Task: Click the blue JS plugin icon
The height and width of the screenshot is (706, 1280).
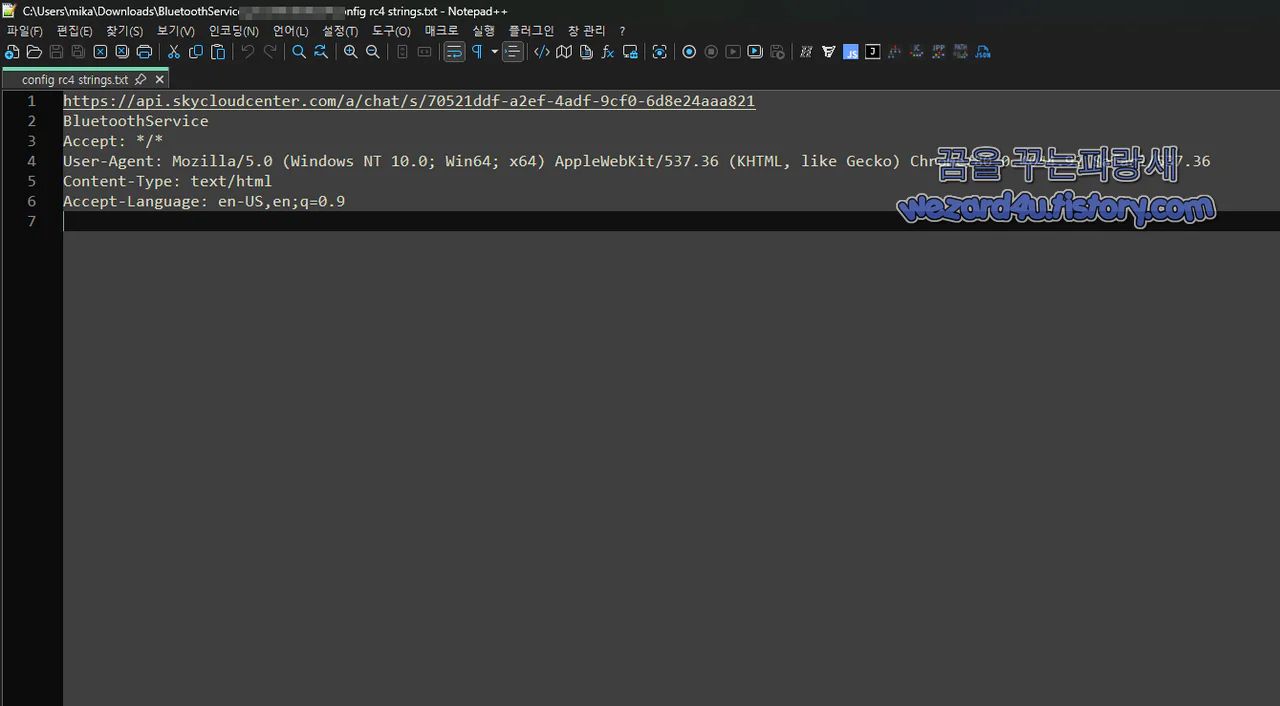Action: [851, 52]
